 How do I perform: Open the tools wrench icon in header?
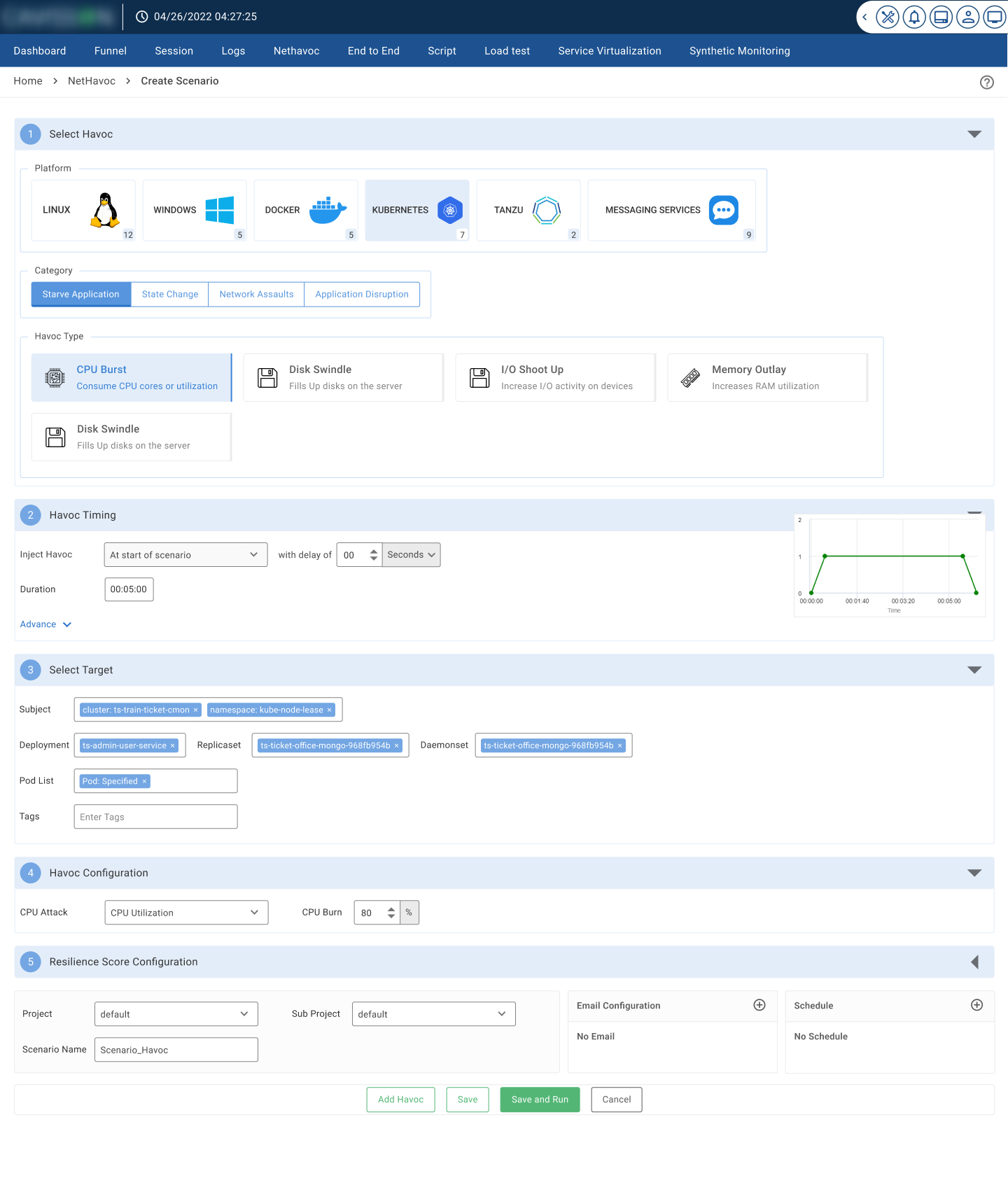tap(887, 17)
